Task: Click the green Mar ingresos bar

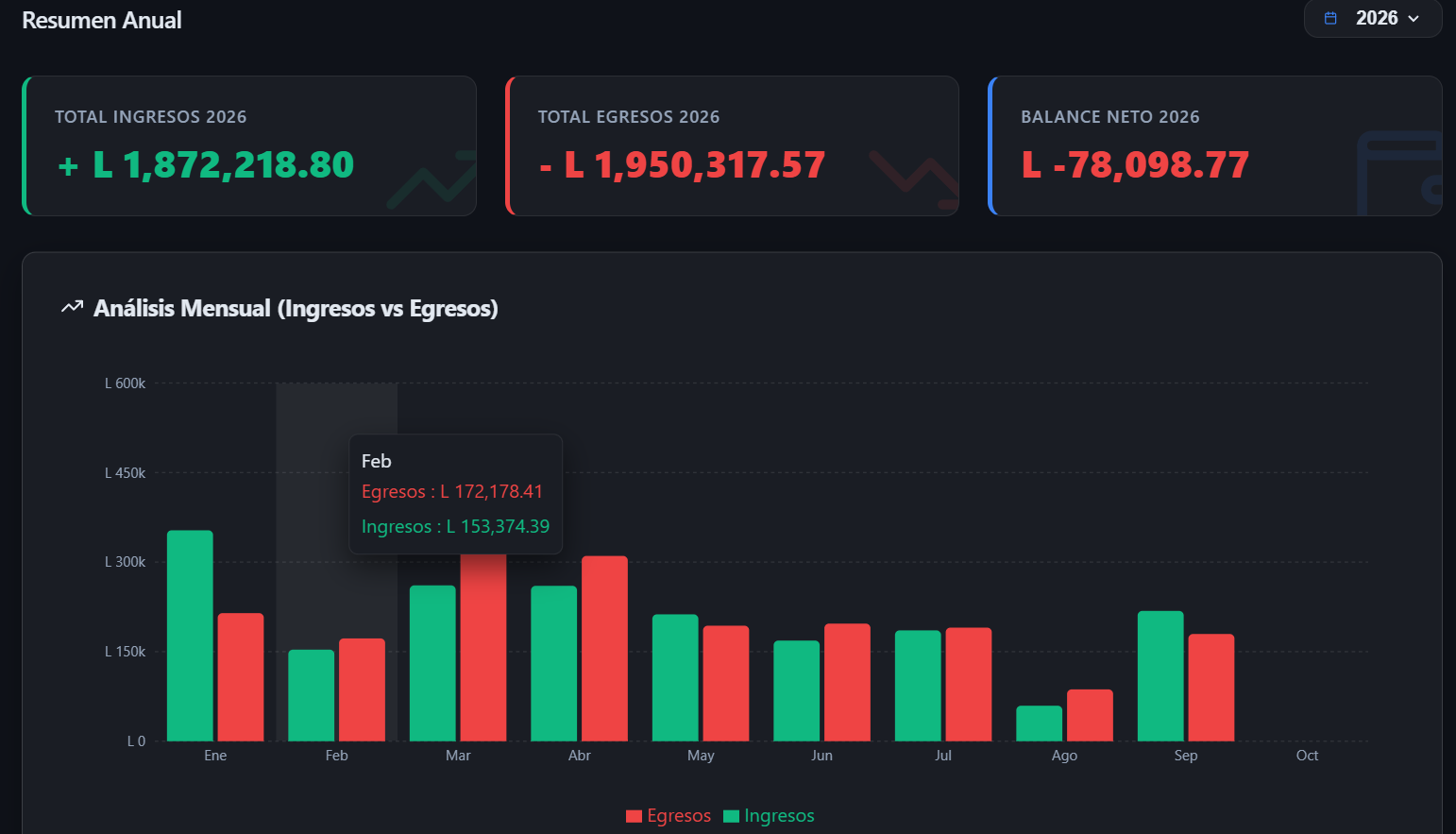Action: (x=432, y=663)
